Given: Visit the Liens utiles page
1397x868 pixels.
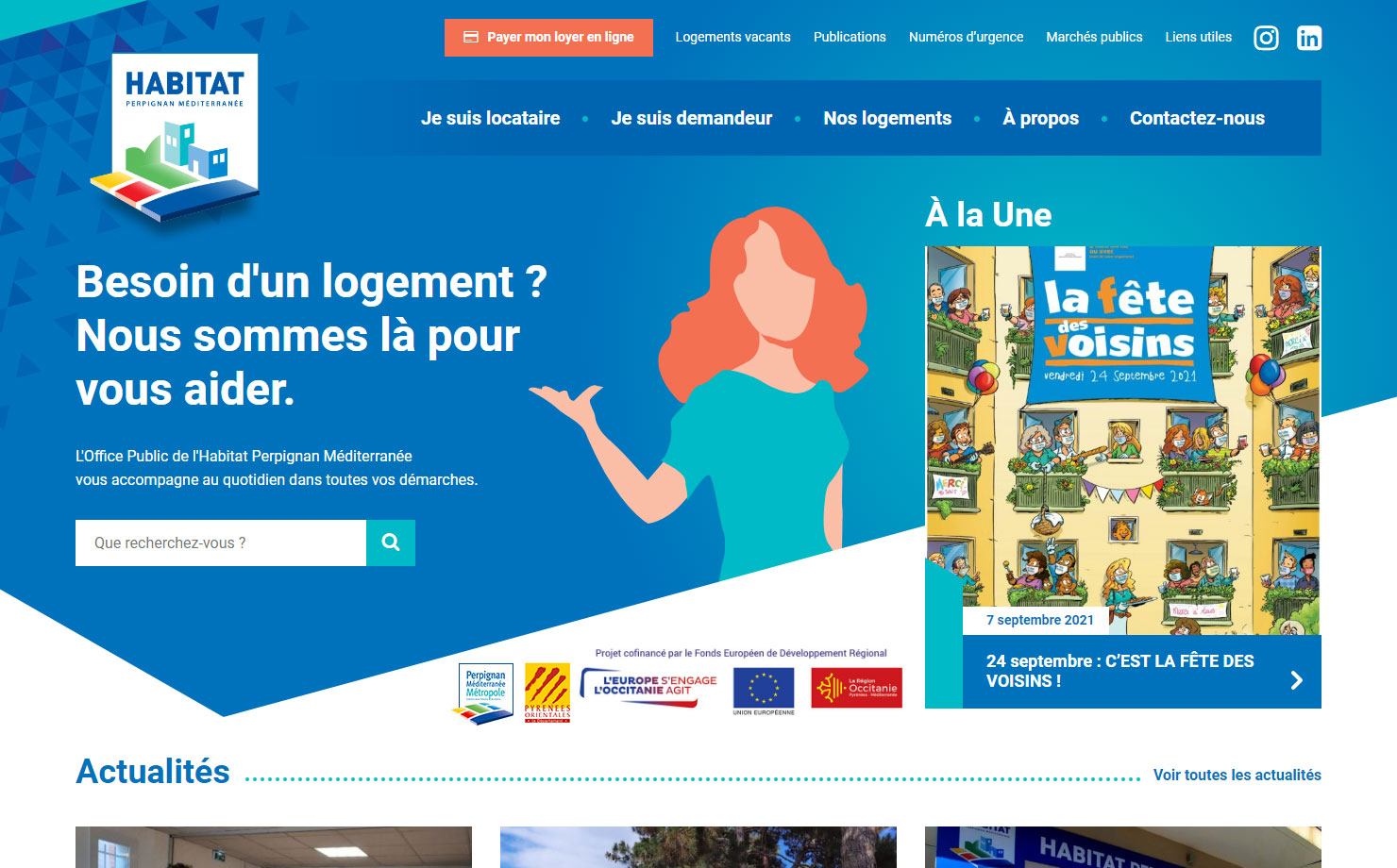Looking at the screenshot, I should (1199, 38).
